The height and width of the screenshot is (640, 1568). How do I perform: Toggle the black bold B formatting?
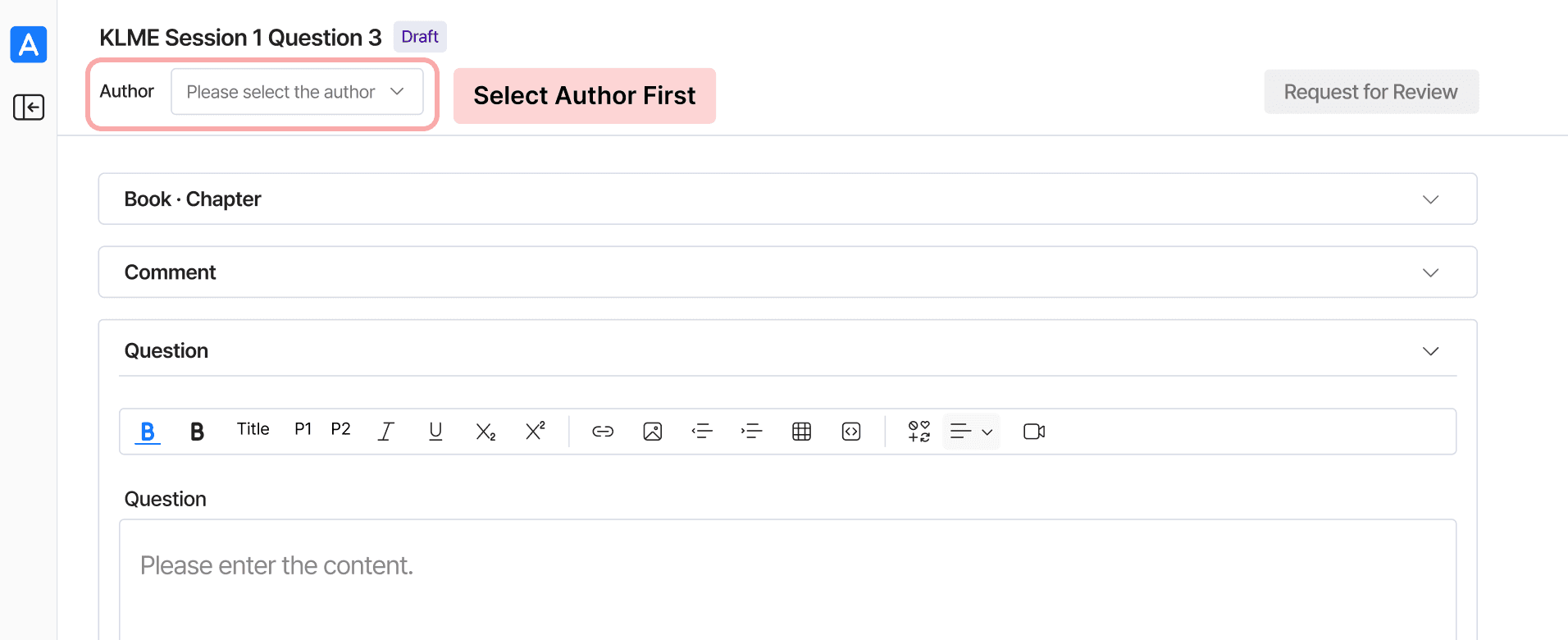point(197,432)
